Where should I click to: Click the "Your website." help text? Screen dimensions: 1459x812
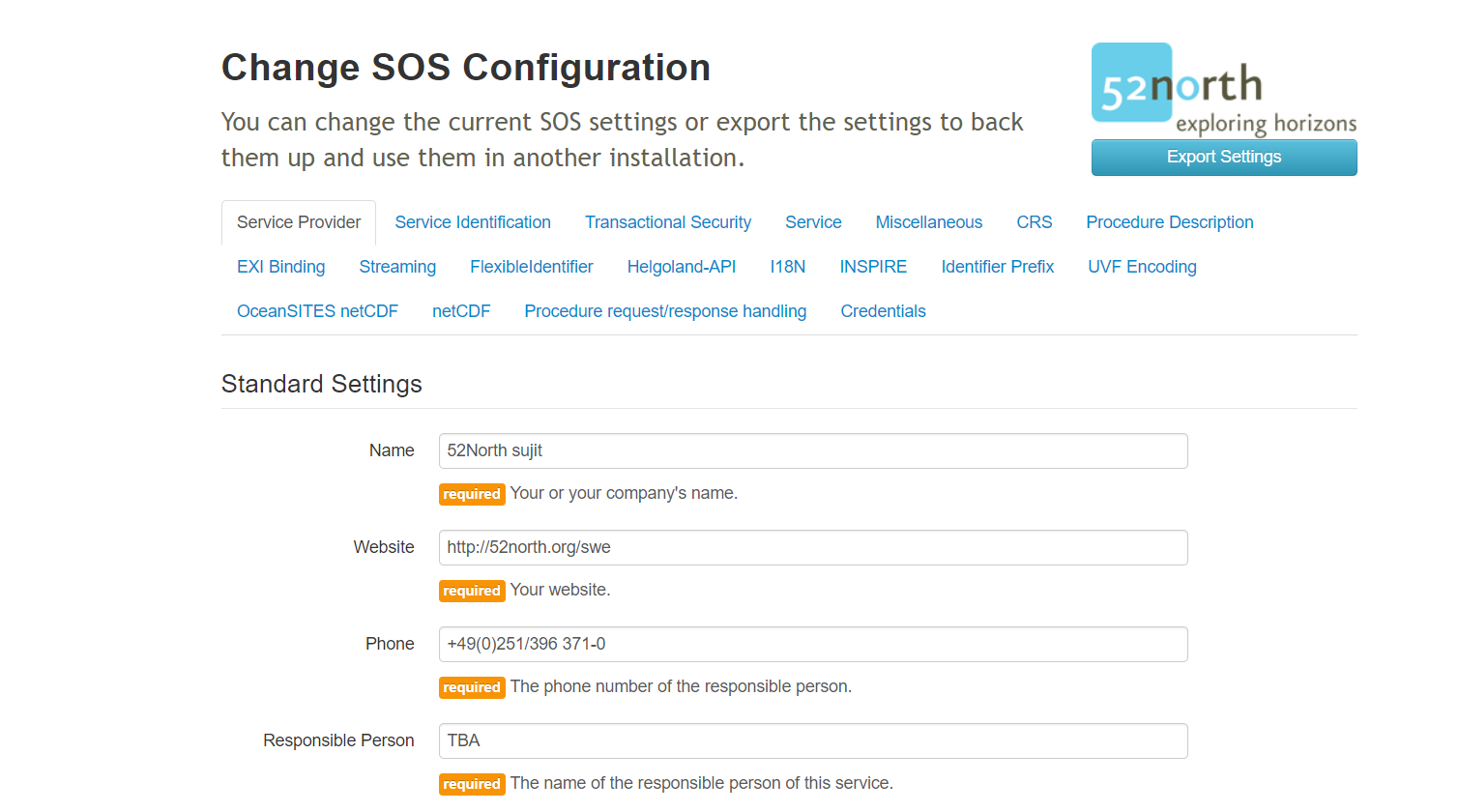(560, 590)
